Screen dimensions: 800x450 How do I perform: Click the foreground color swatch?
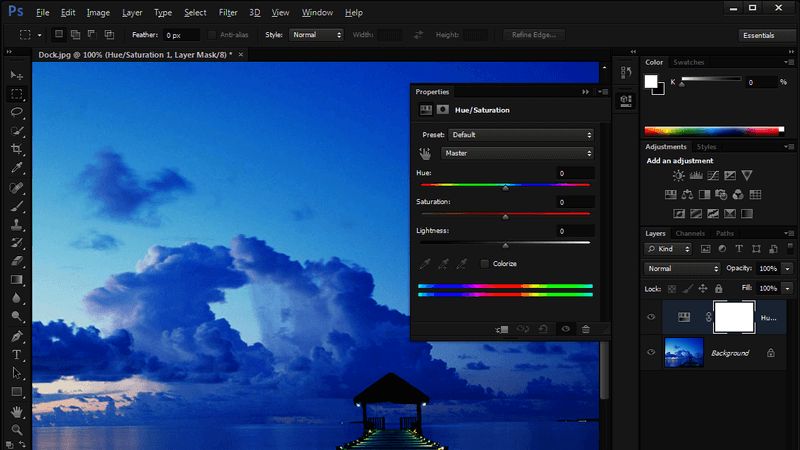651,82
